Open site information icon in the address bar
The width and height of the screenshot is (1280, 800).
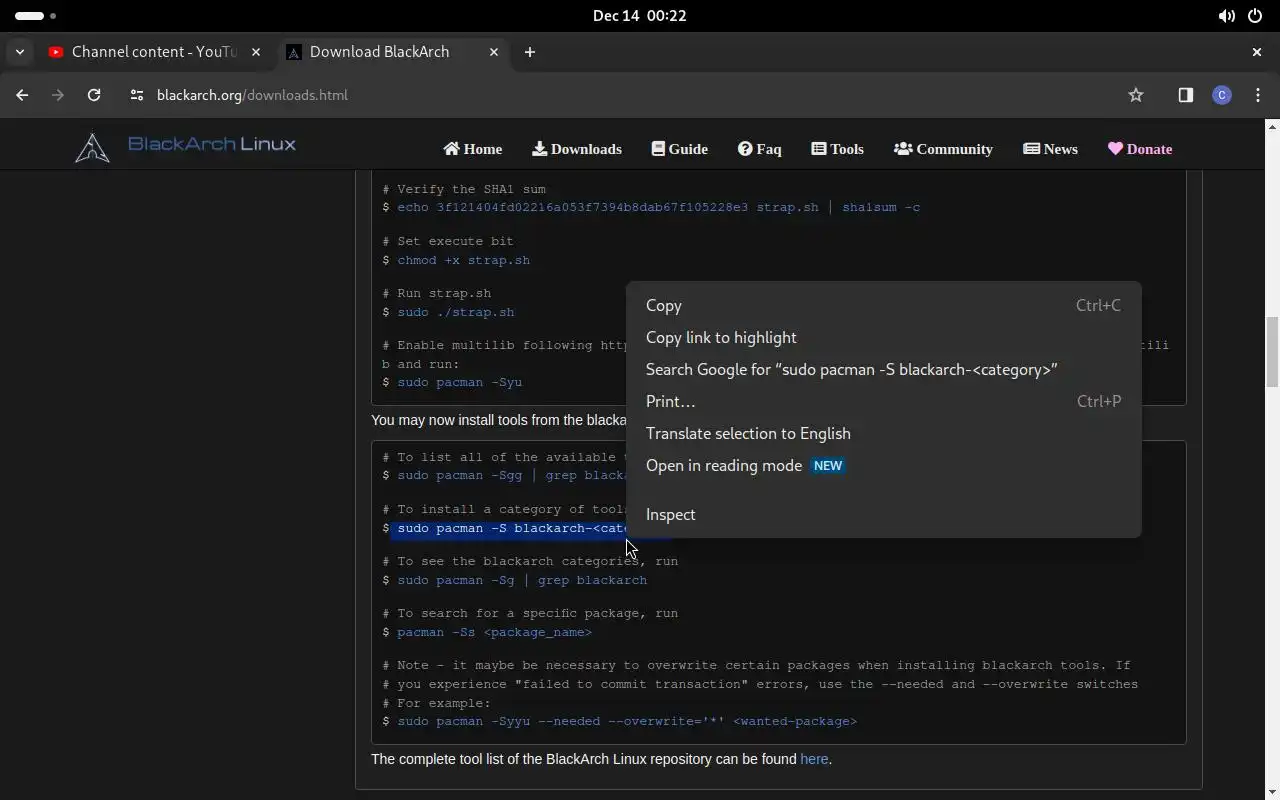point(137,95)
